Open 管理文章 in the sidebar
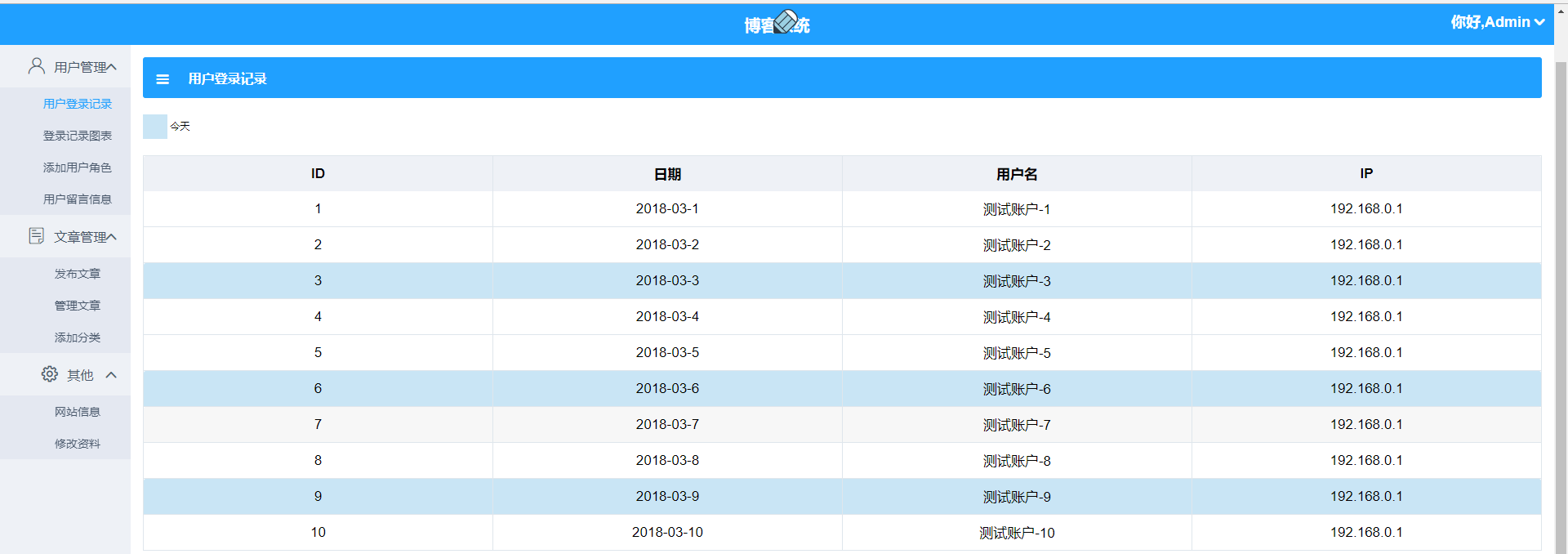 pyautogui.click(x=78, y=306)
